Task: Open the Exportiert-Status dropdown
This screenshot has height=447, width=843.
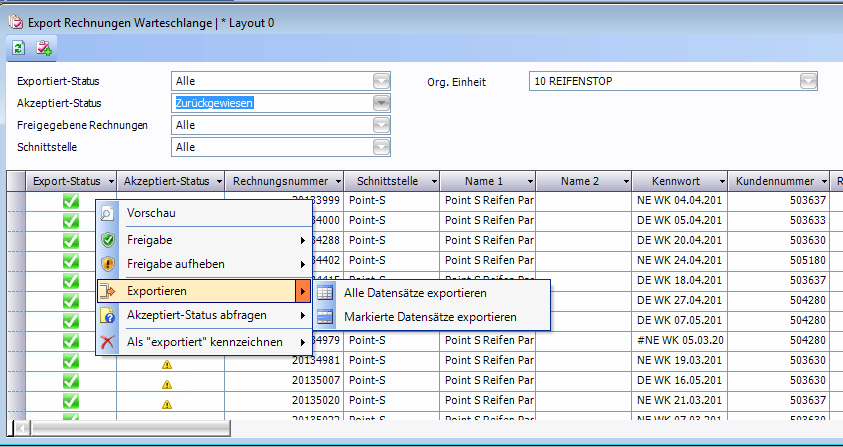Action: [381, 82]
